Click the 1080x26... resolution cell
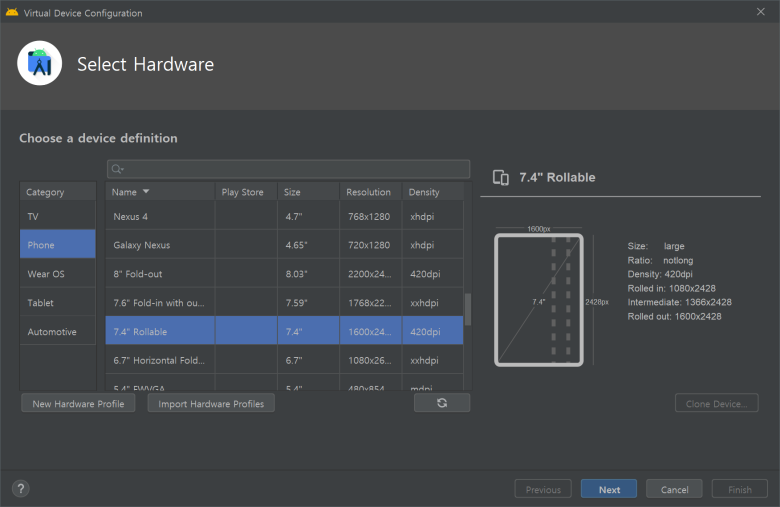This screenshot has width=780, height=507. coord(370,360)
